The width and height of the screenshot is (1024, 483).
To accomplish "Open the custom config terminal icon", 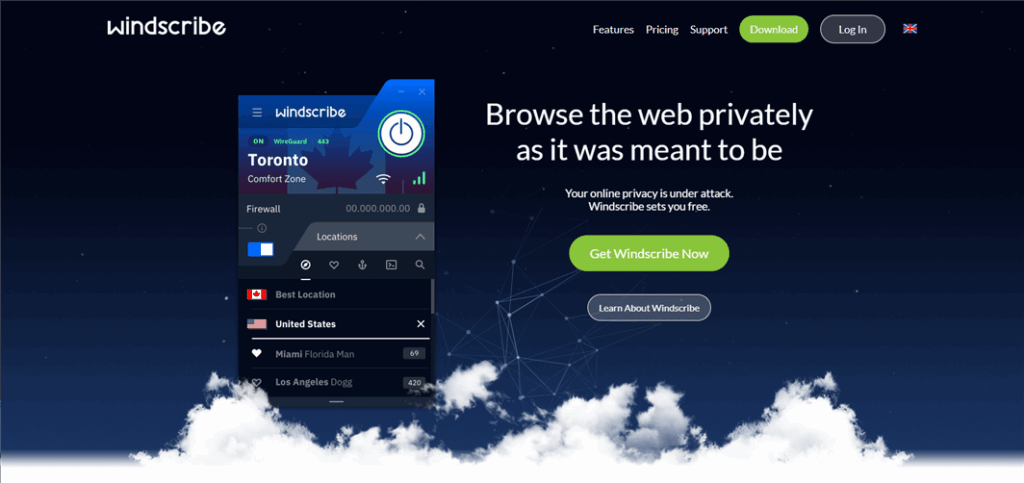I will 391,265.
